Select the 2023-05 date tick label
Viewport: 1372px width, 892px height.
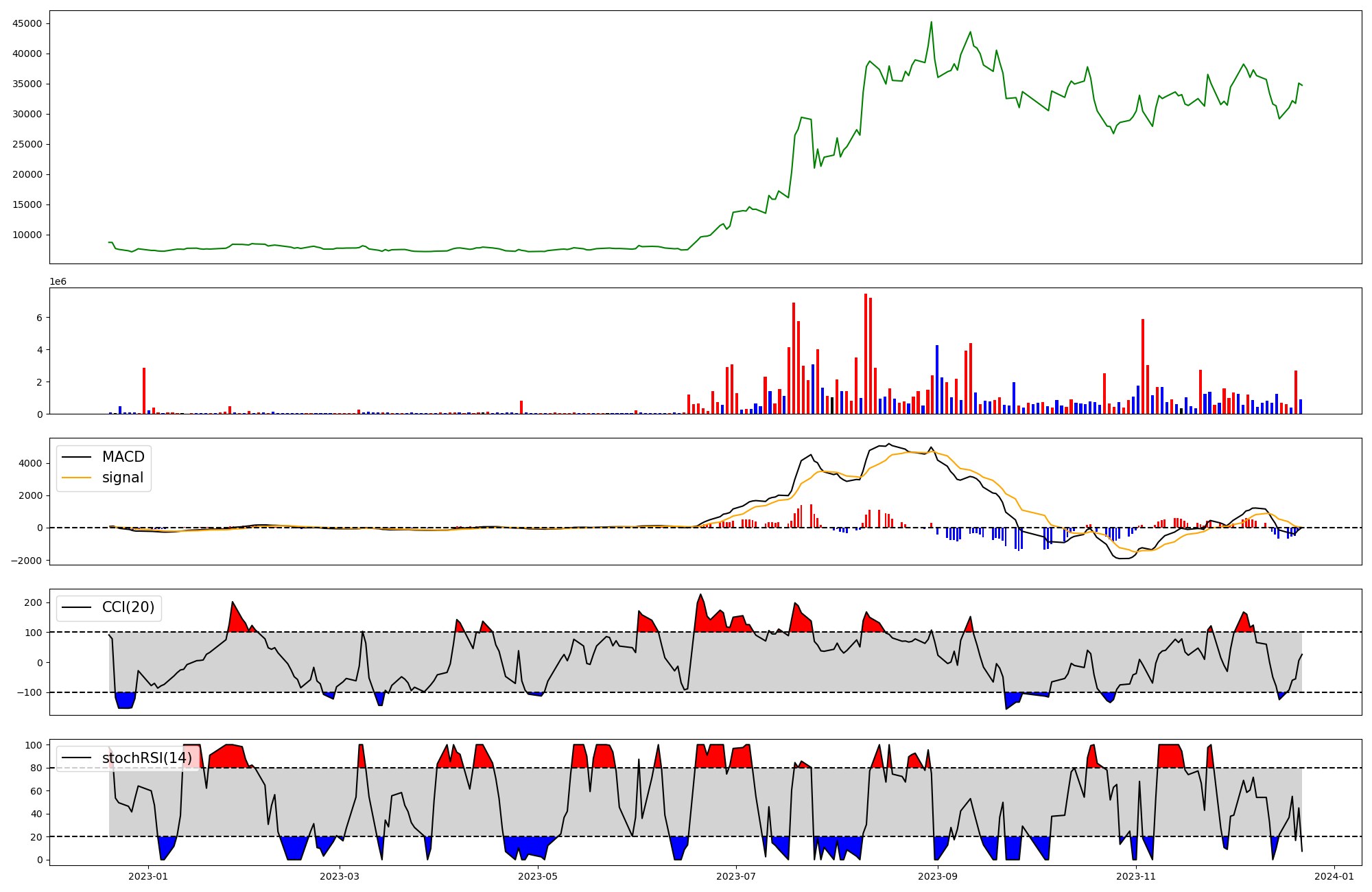(538, 876)
